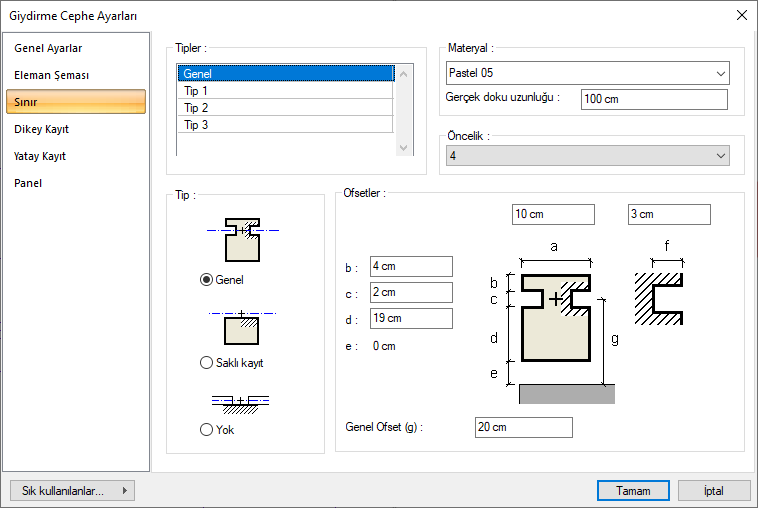Screen dimensions: 758x508
Task: Open the Materyal Pastel 05 dropdown
Action: pyautogui.click(x=586, y=73)
